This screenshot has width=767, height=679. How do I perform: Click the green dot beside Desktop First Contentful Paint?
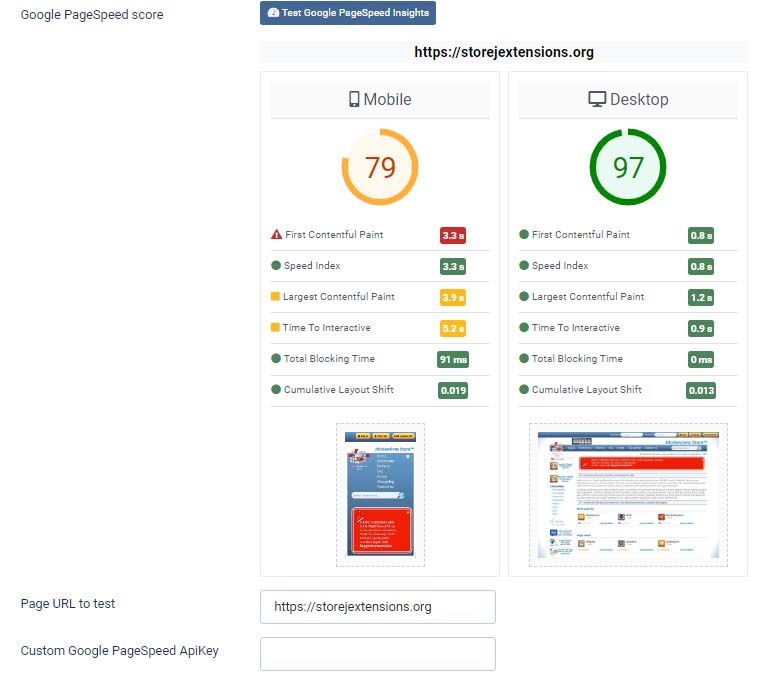point(524,234)
